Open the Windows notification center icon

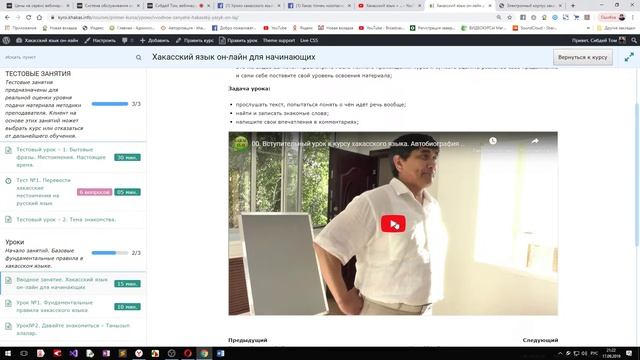point(629,353)
